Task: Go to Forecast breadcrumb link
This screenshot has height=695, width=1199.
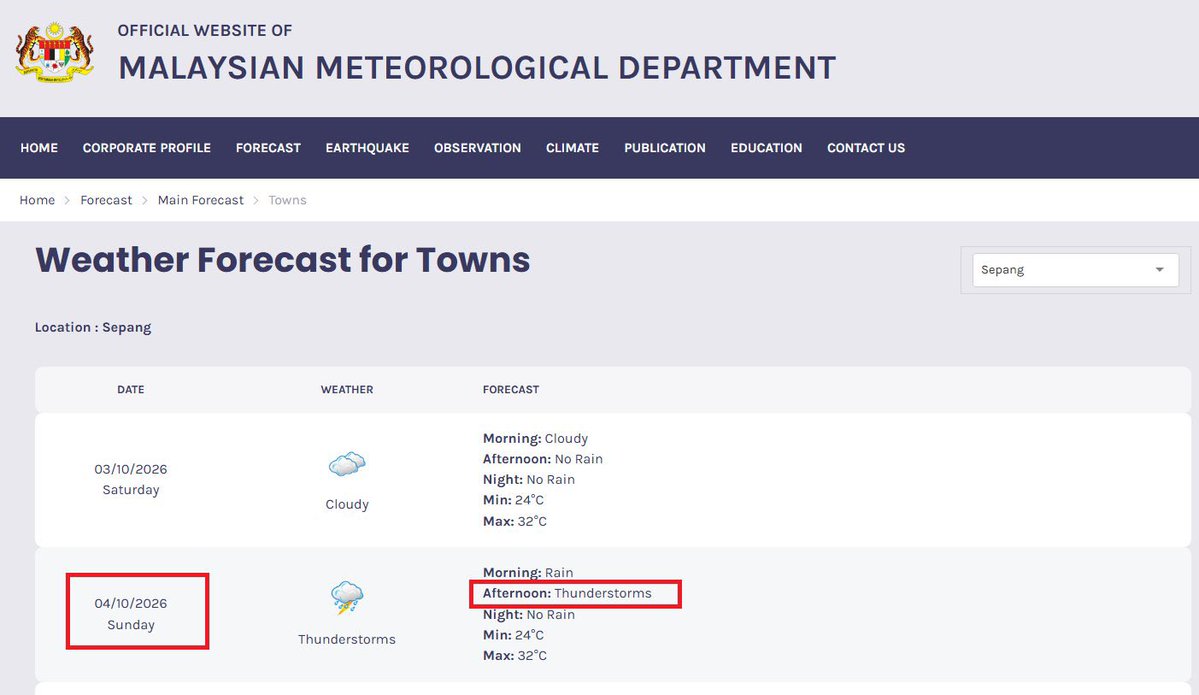Action: click(x=106, y=200)
